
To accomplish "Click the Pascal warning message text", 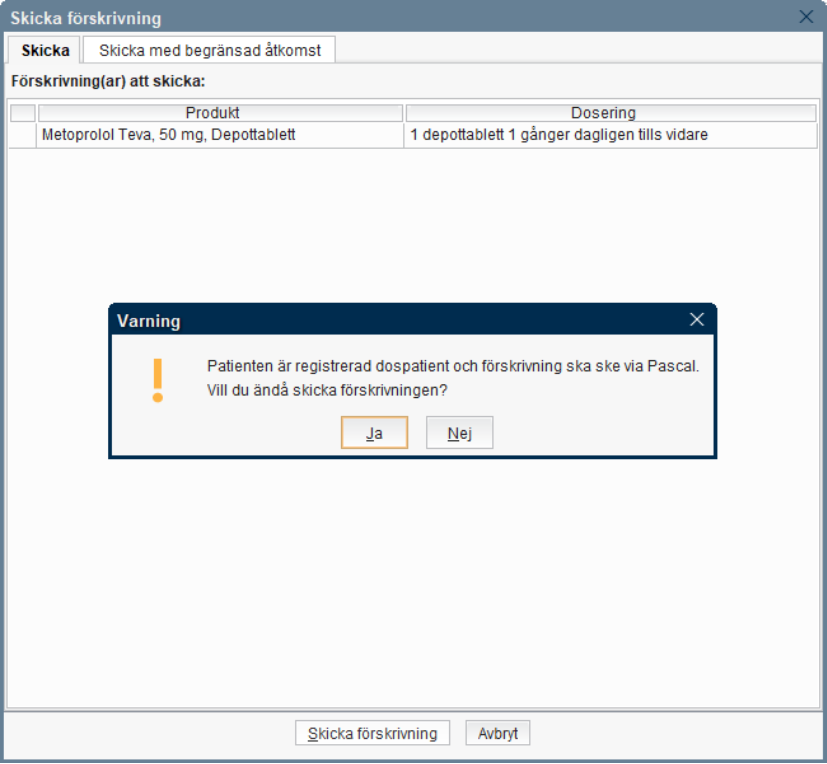I will point(452,366).
